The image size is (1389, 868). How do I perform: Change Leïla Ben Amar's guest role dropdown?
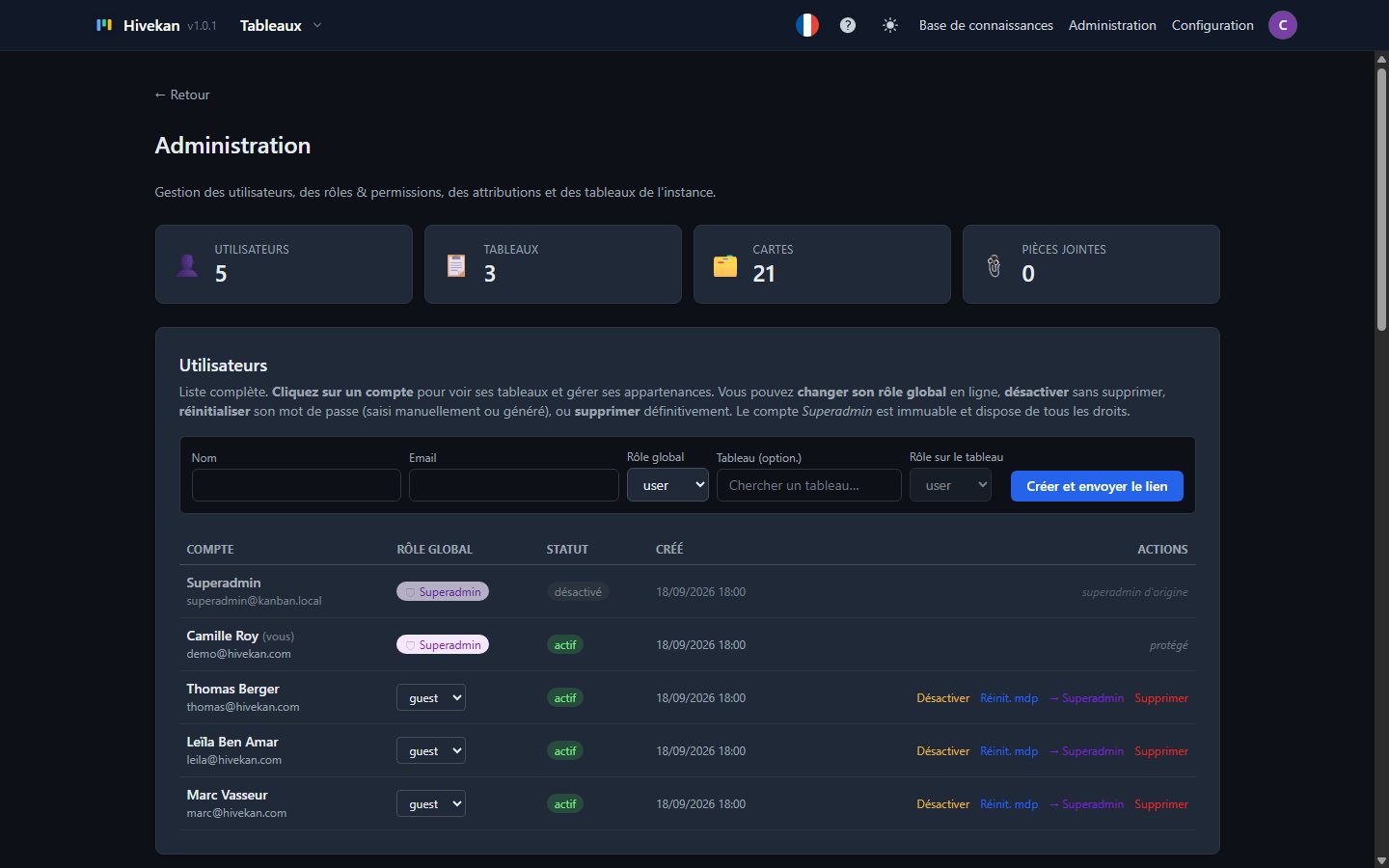431,750
